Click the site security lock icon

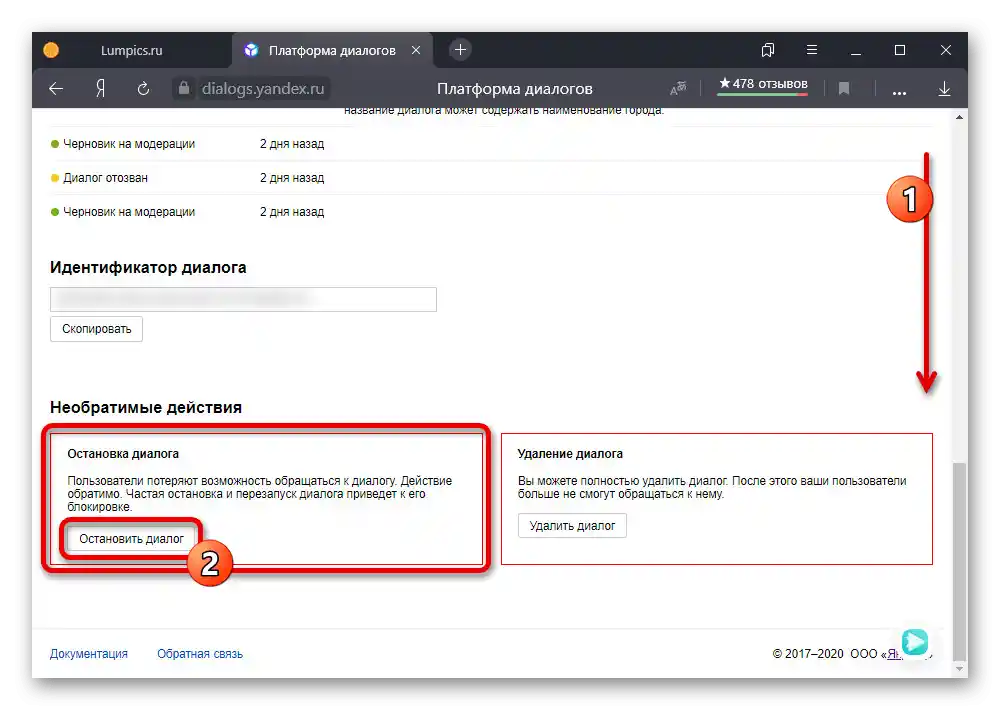coord(183,88)
